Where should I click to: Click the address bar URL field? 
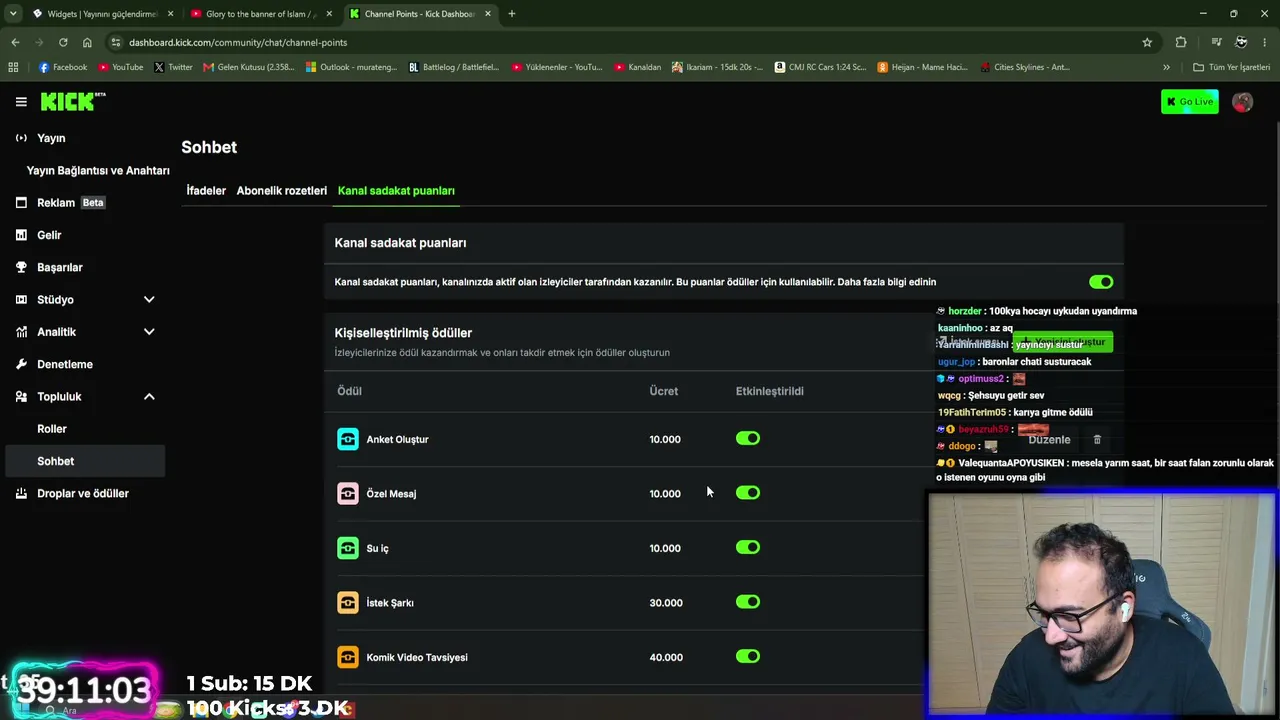pyautogui.click(x=630, y=42)
